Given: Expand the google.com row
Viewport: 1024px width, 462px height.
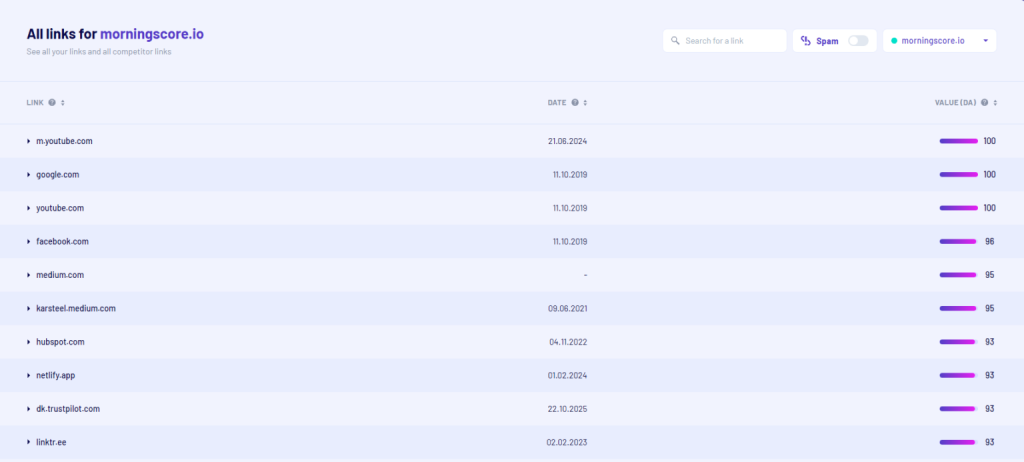Looking at the screenshot, I should pyautogui.click(x=29, y=174).
